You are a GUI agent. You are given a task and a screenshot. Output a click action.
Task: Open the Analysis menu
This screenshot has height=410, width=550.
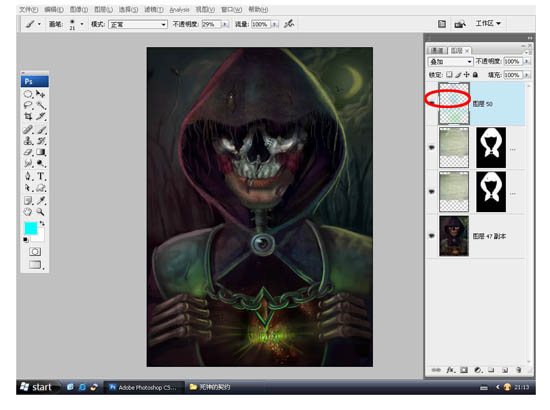click(x=179, y=10)
